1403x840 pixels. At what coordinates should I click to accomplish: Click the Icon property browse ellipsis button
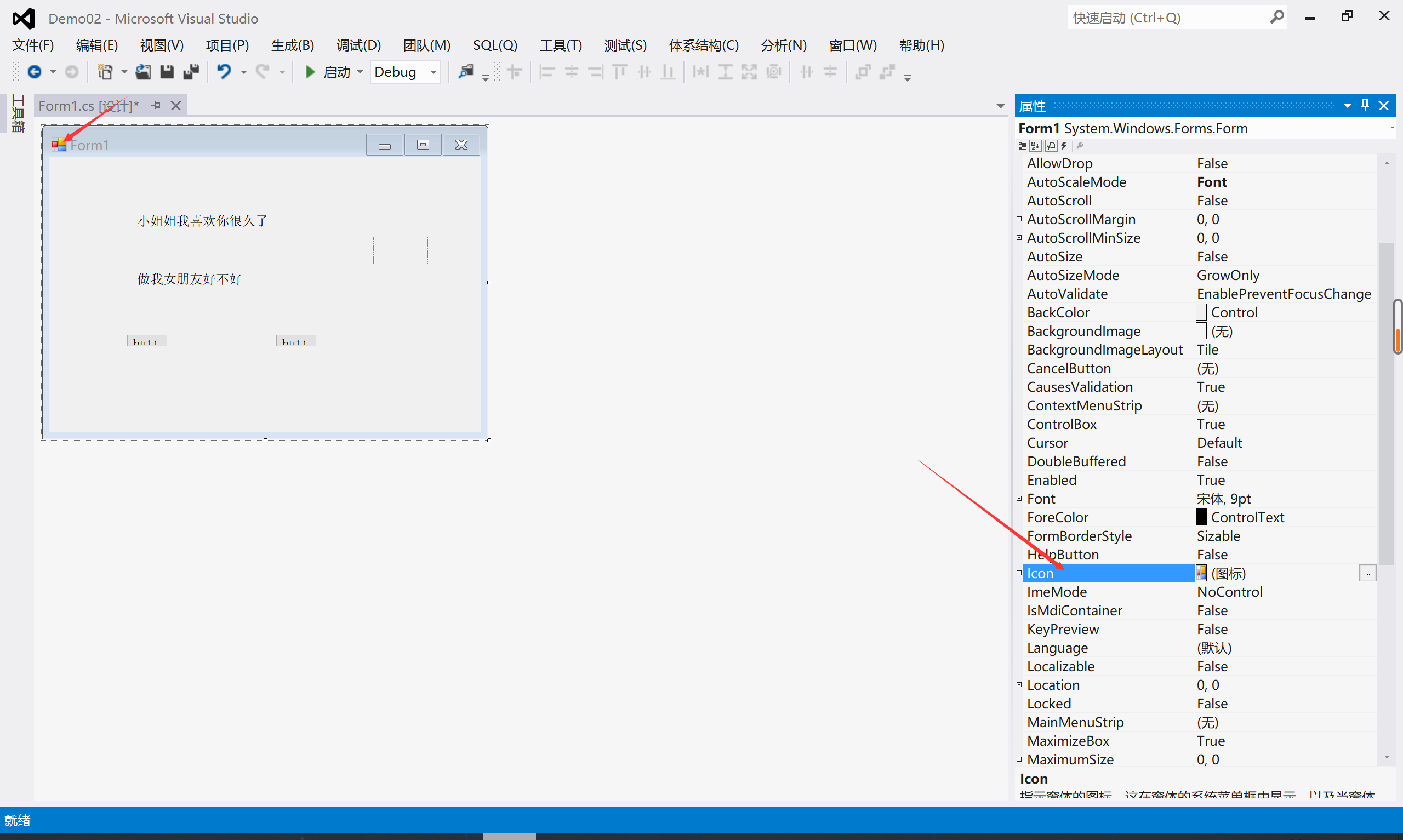pyautogui.click(x=1367, y=573)
